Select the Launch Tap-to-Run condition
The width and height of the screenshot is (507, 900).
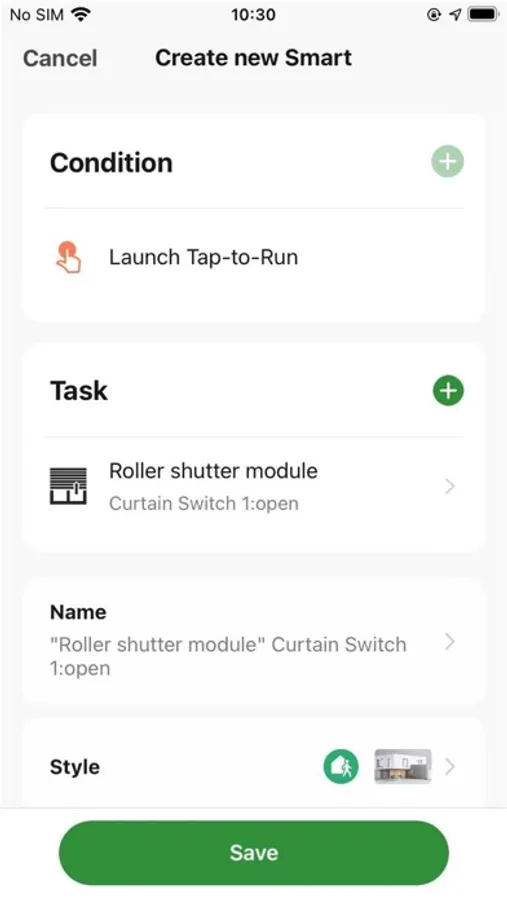coord(254,257)
